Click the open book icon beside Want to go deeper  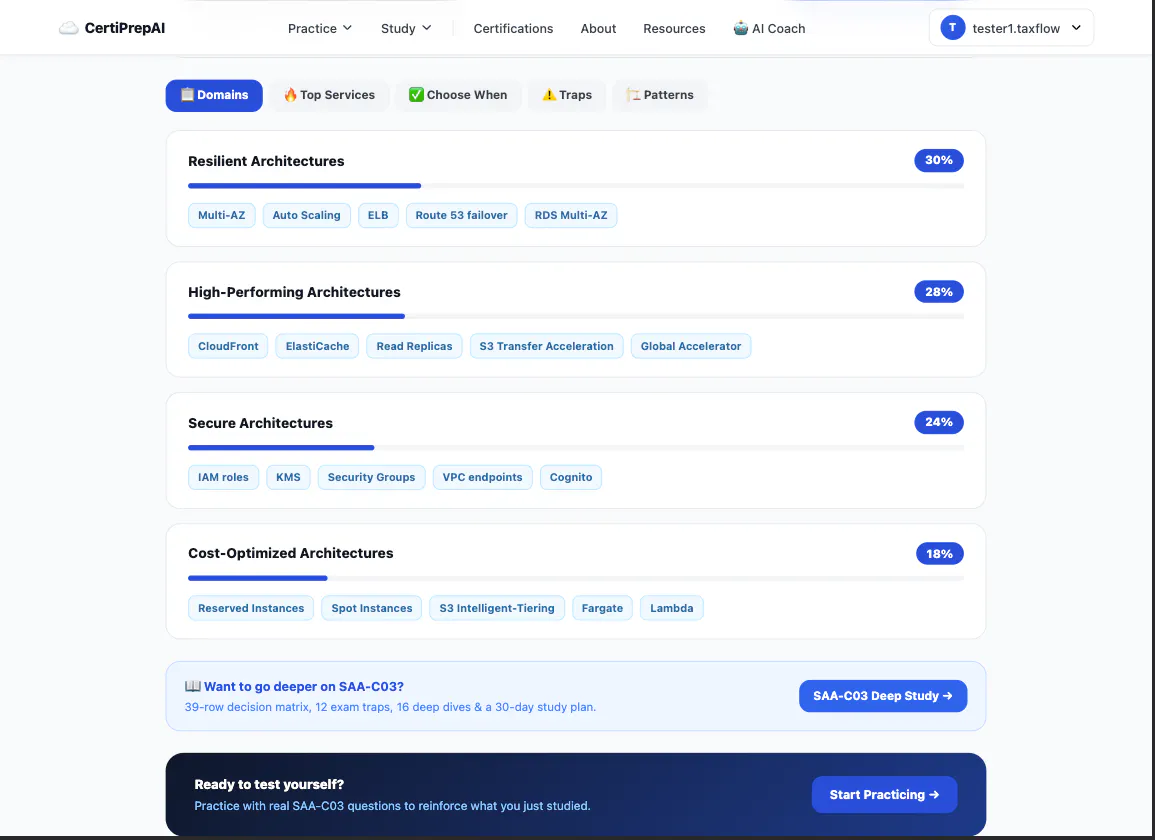point(192,686)
